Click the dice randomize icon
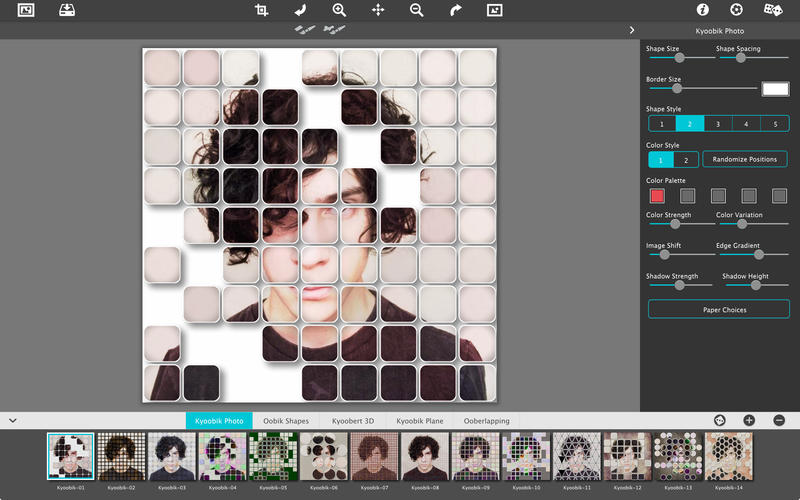The height and width of the screenshot is (500, 800). click(x=772, y=10)
